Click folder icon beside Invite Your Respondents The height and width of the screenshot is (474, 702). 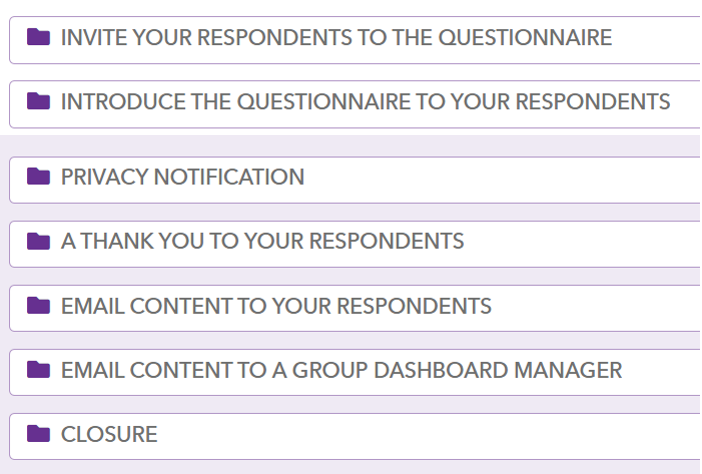pyautogui.click(x=38, y=37)
